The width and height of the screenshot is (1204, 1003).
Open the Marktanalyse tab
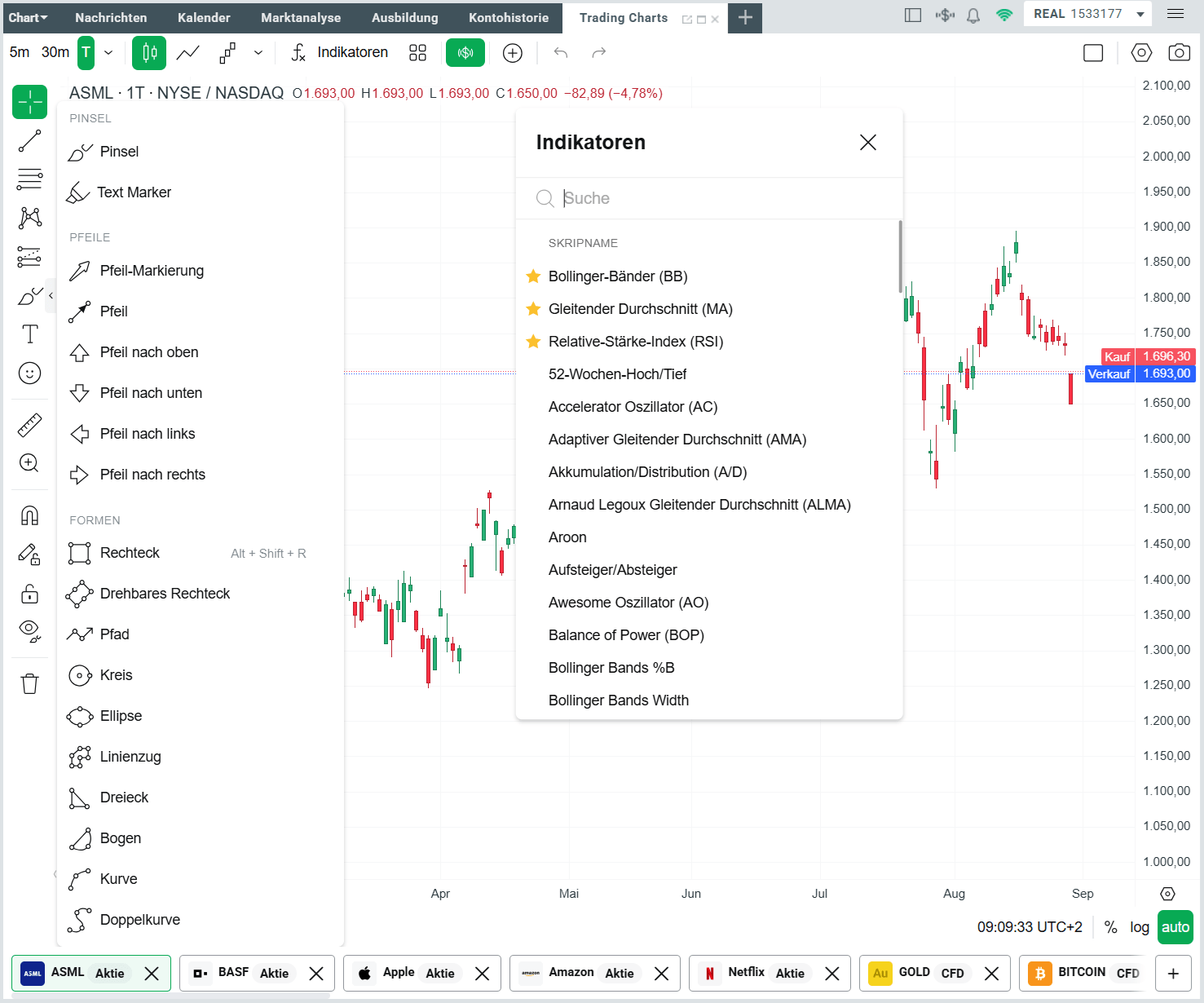click(x=301, y=17)
